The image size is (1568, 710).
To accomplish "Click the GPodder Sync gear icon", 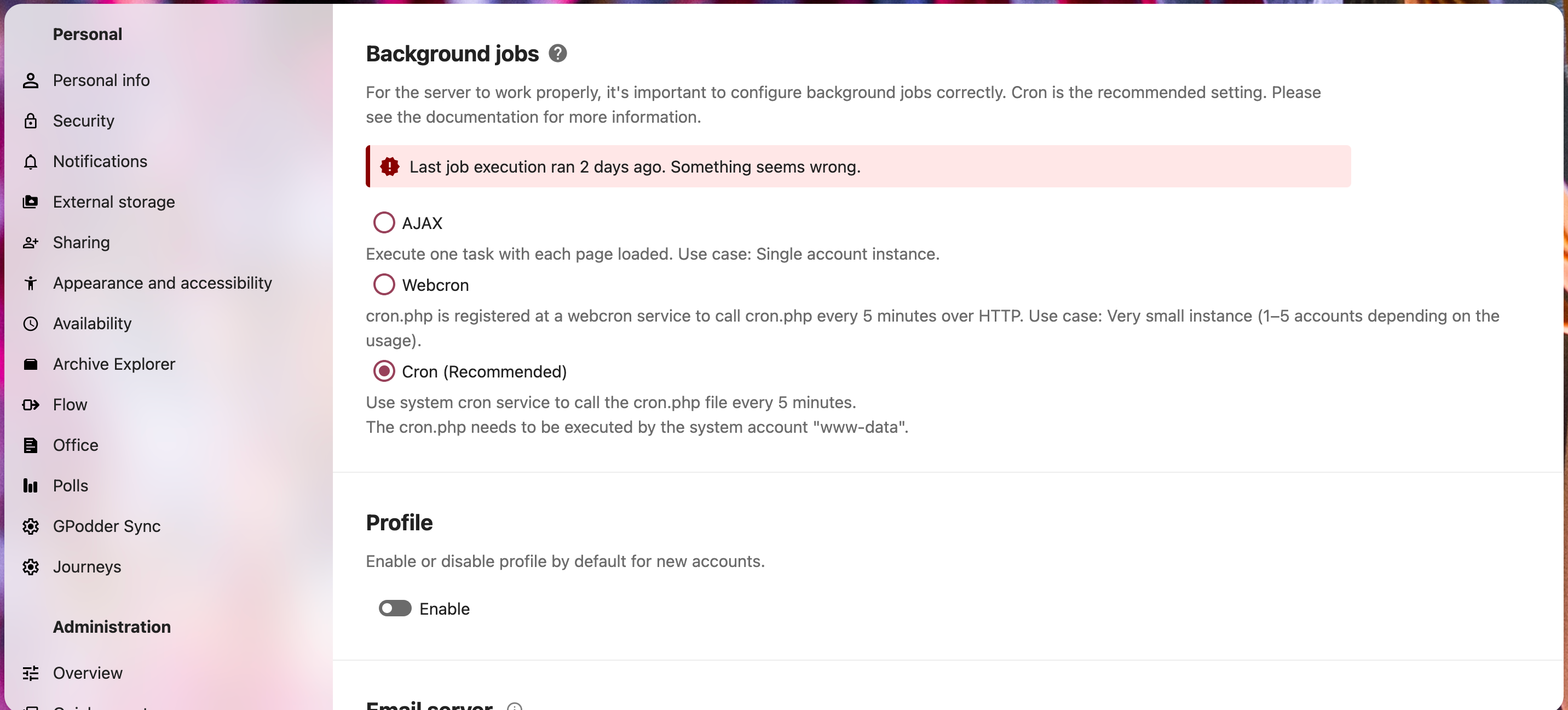I will click(31, 526).
